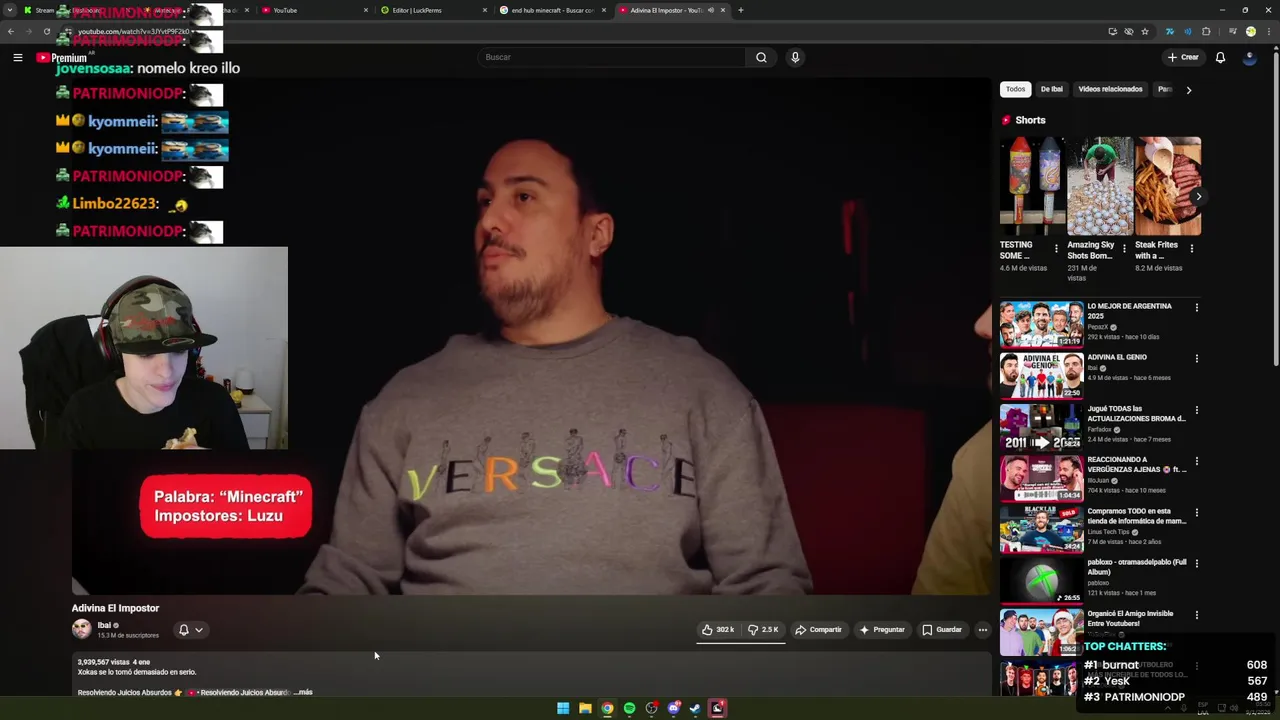Open options for Jugué TODAS las ACTUALIZACIONES video
Viewport: 1280px width, 720px height.
1196,410
